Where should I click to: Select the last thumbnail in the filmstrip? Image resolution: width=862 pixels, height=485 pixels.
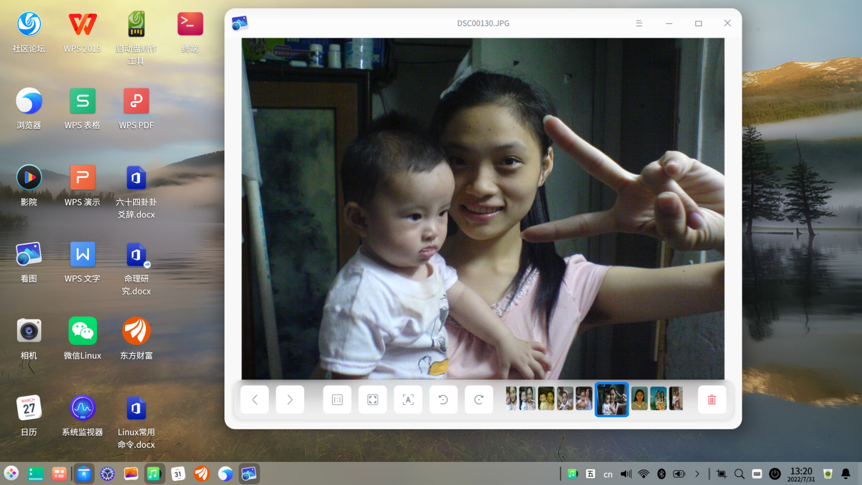coord(676,399)
